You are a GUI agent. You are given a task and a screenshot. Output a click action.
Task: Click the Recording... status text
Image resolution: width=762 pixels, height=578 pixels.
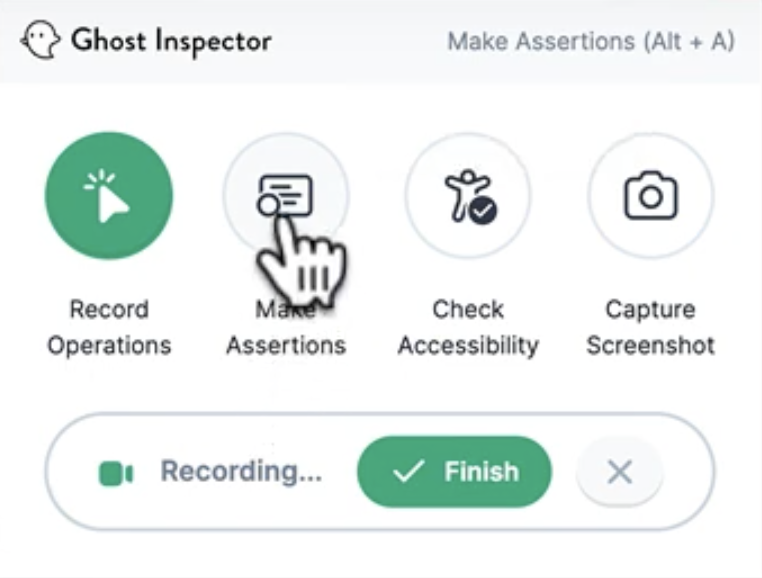pos(241,472)
